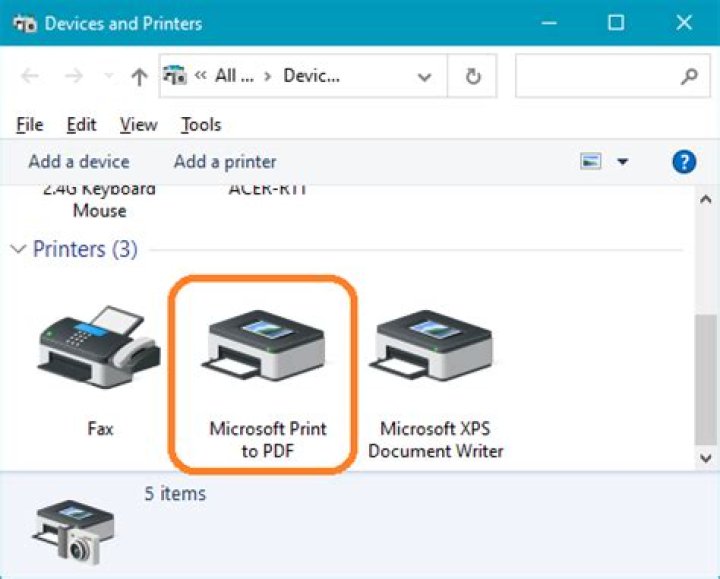Click the scrollbar up arrow
720x579 pixels.
click(x=706, y=199)
